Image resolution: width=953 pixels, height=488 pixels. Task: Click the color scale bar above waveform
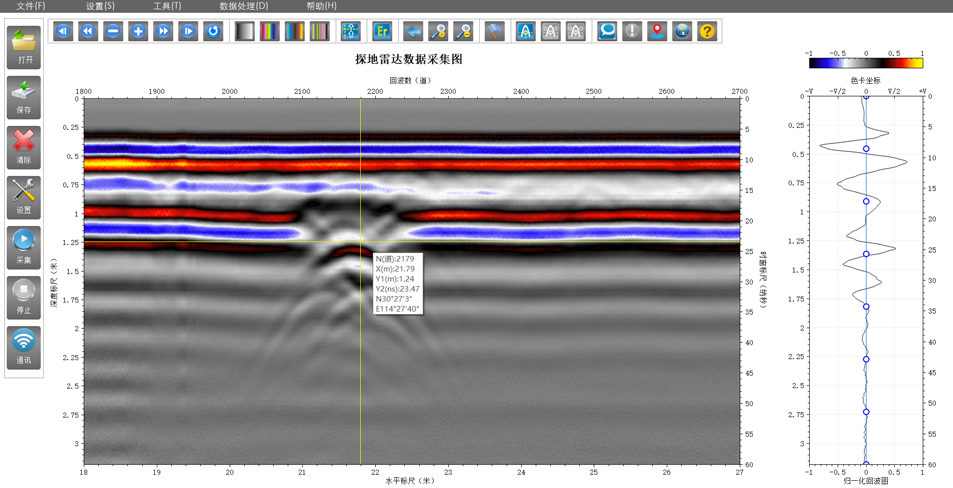866,63
